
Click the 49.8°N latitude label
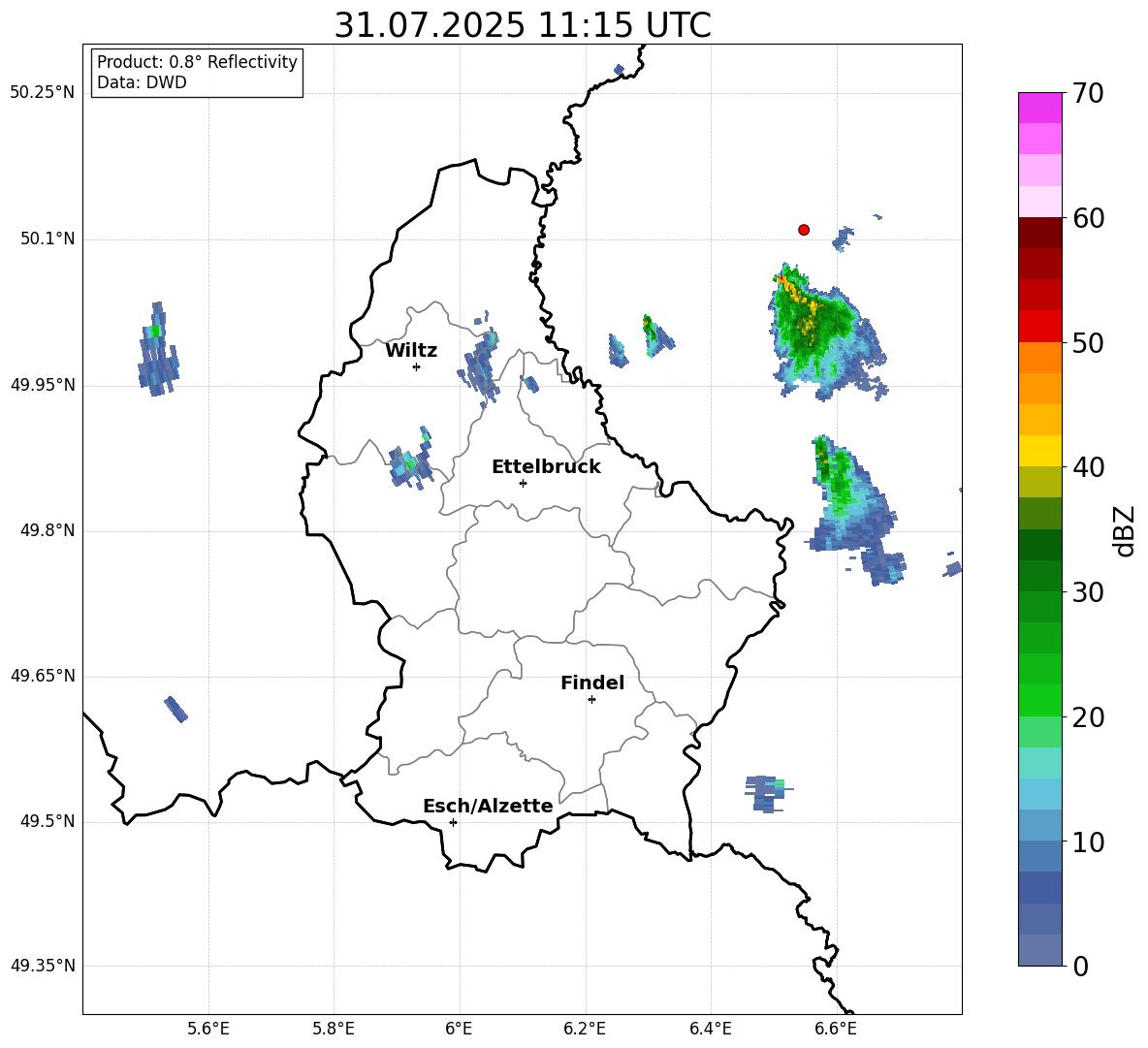click(48, 530)
